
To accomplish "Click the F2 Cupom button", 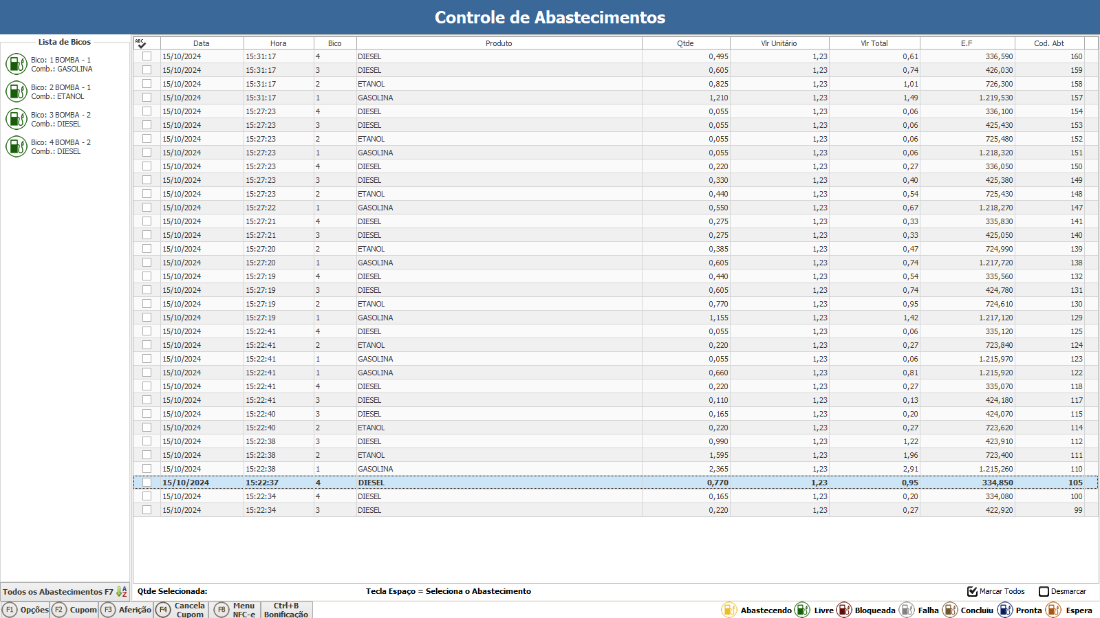I will 74,610.
